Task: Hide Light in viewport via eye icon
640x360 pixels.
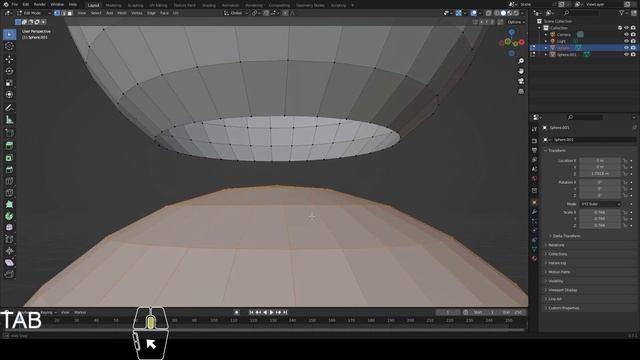Action: point(626,41)
